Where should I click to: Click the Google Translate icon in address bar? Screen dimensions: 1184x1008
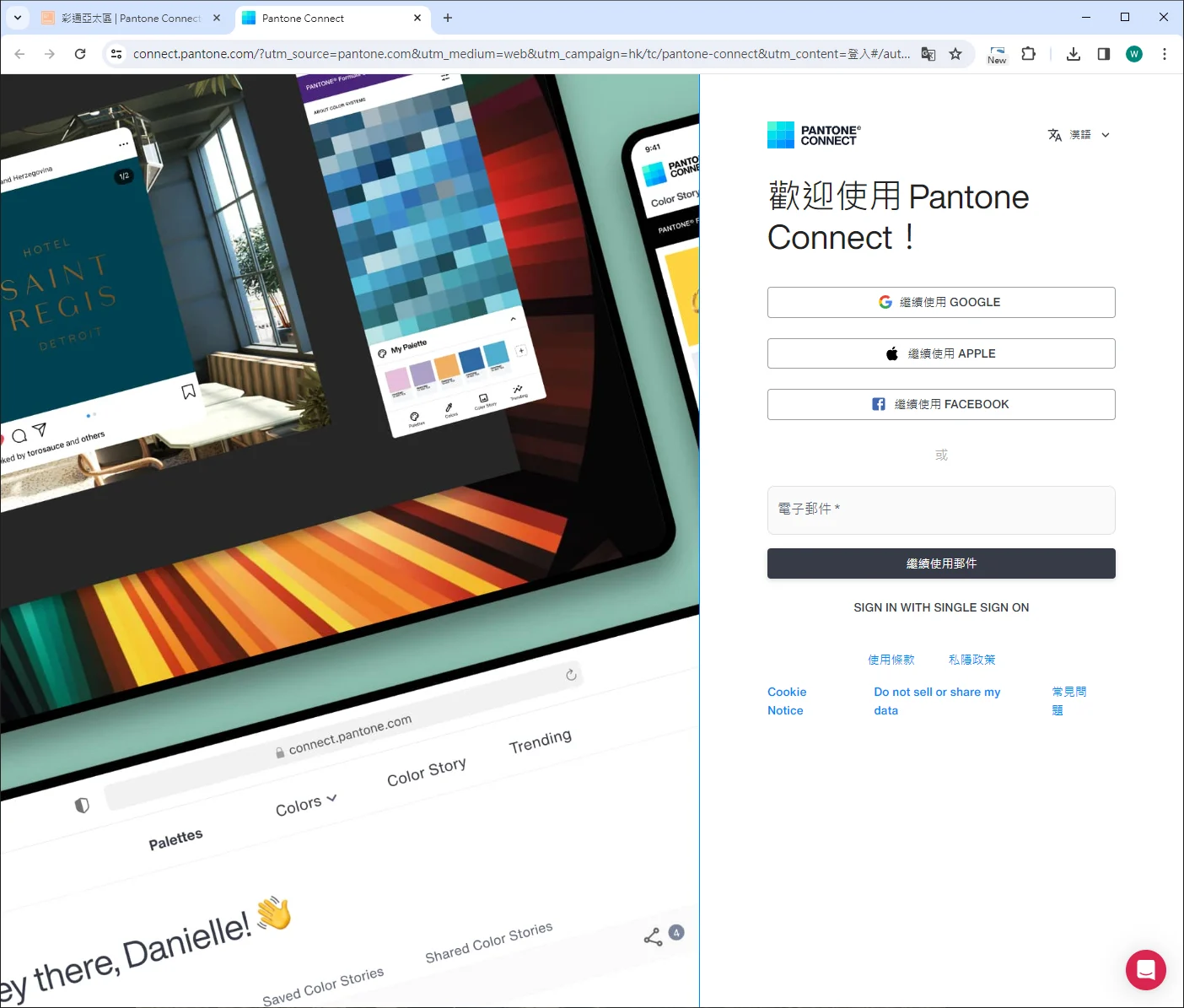[x=928, y=54]
